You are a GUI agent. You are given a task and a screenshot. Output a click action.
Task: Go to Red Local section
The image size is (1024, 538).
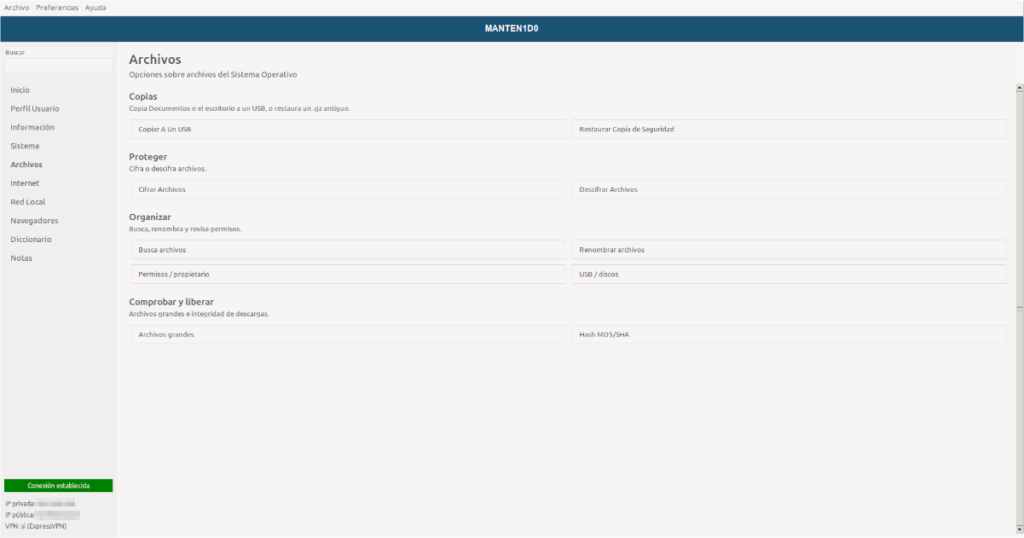[x=27, y=202]
